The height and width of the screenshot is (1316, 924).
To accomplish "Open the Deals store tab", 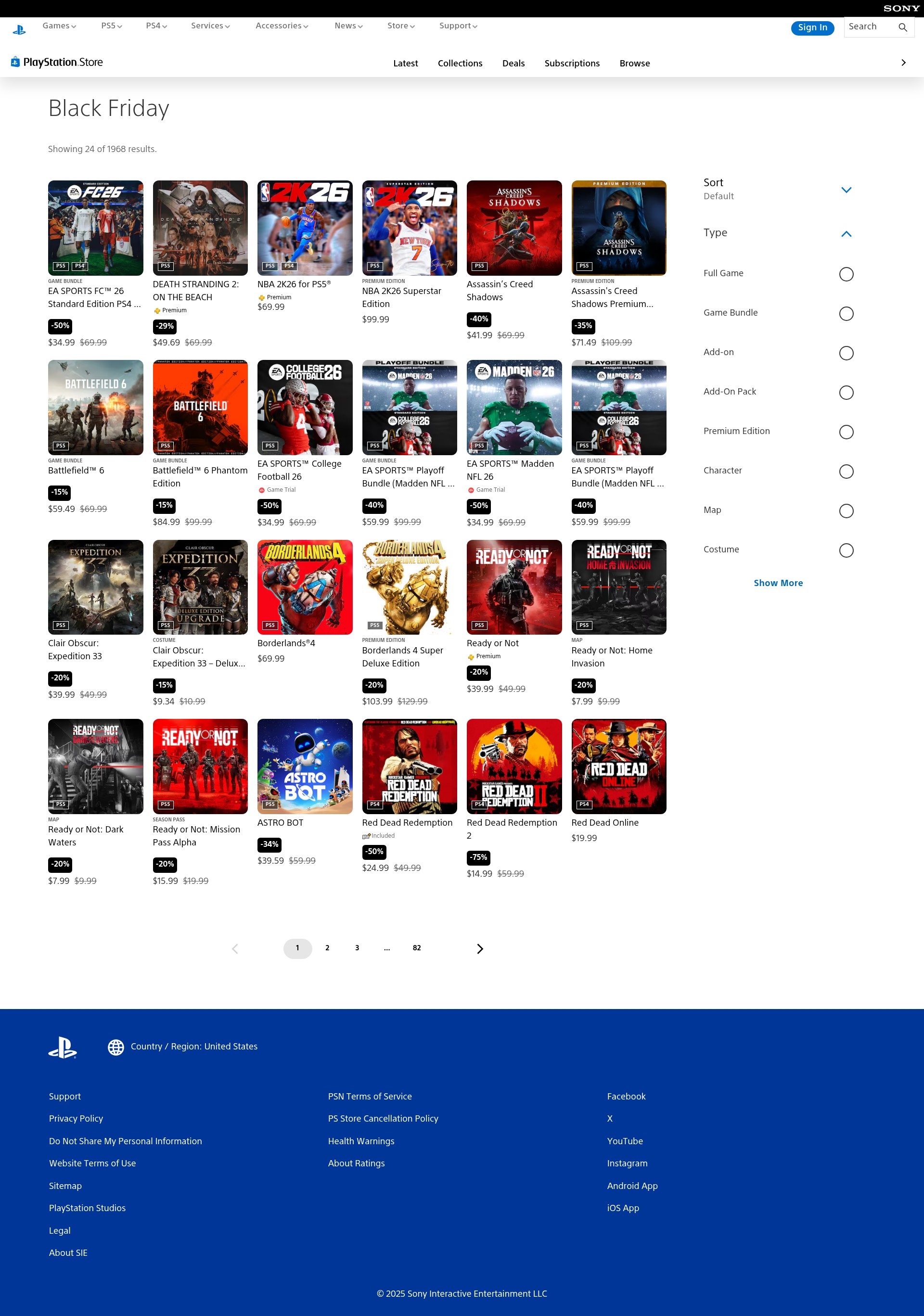I will pos(513,64).
